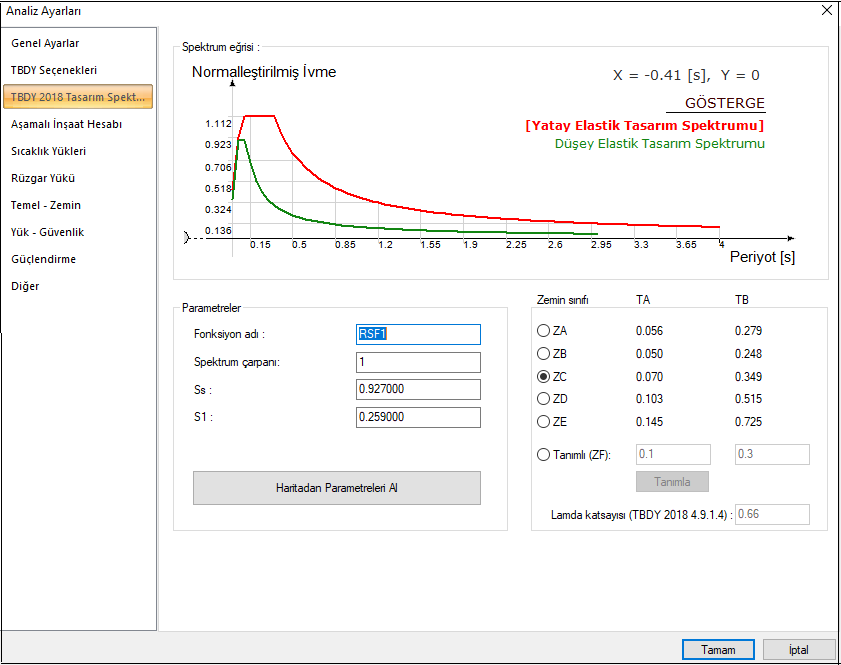Open Aşamalı İnşaat Hesabı section
The image size is (841, 665).
66,124
